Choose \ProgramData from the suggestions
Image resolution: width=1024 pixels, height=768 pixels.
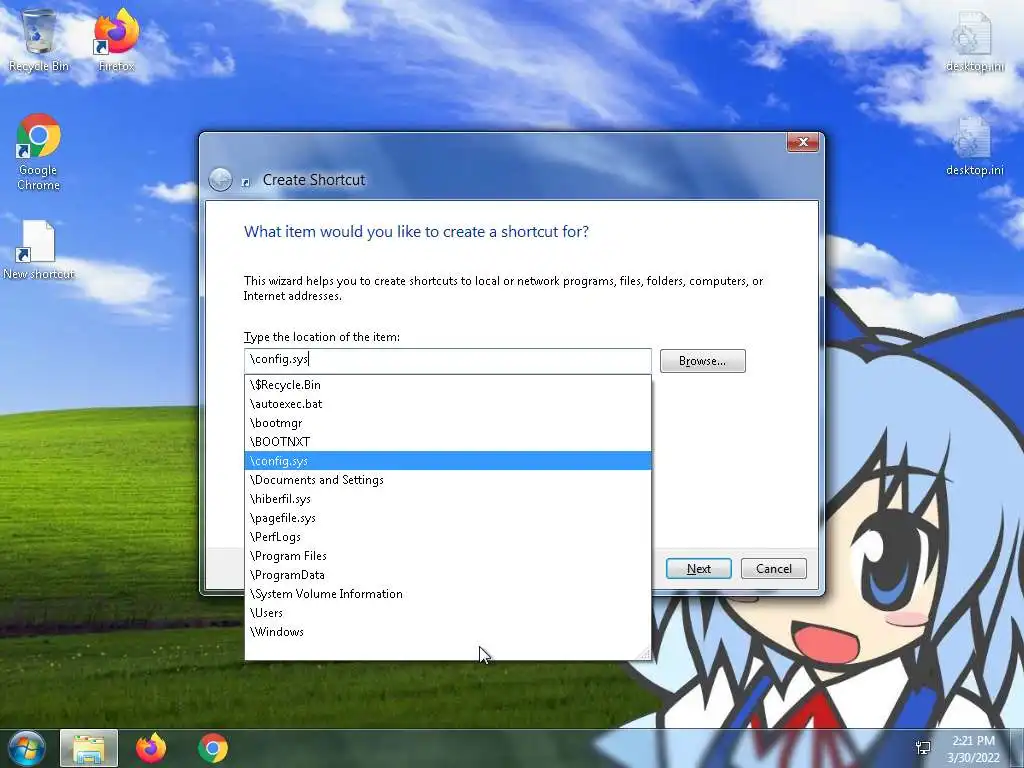[x=448, y=575]
